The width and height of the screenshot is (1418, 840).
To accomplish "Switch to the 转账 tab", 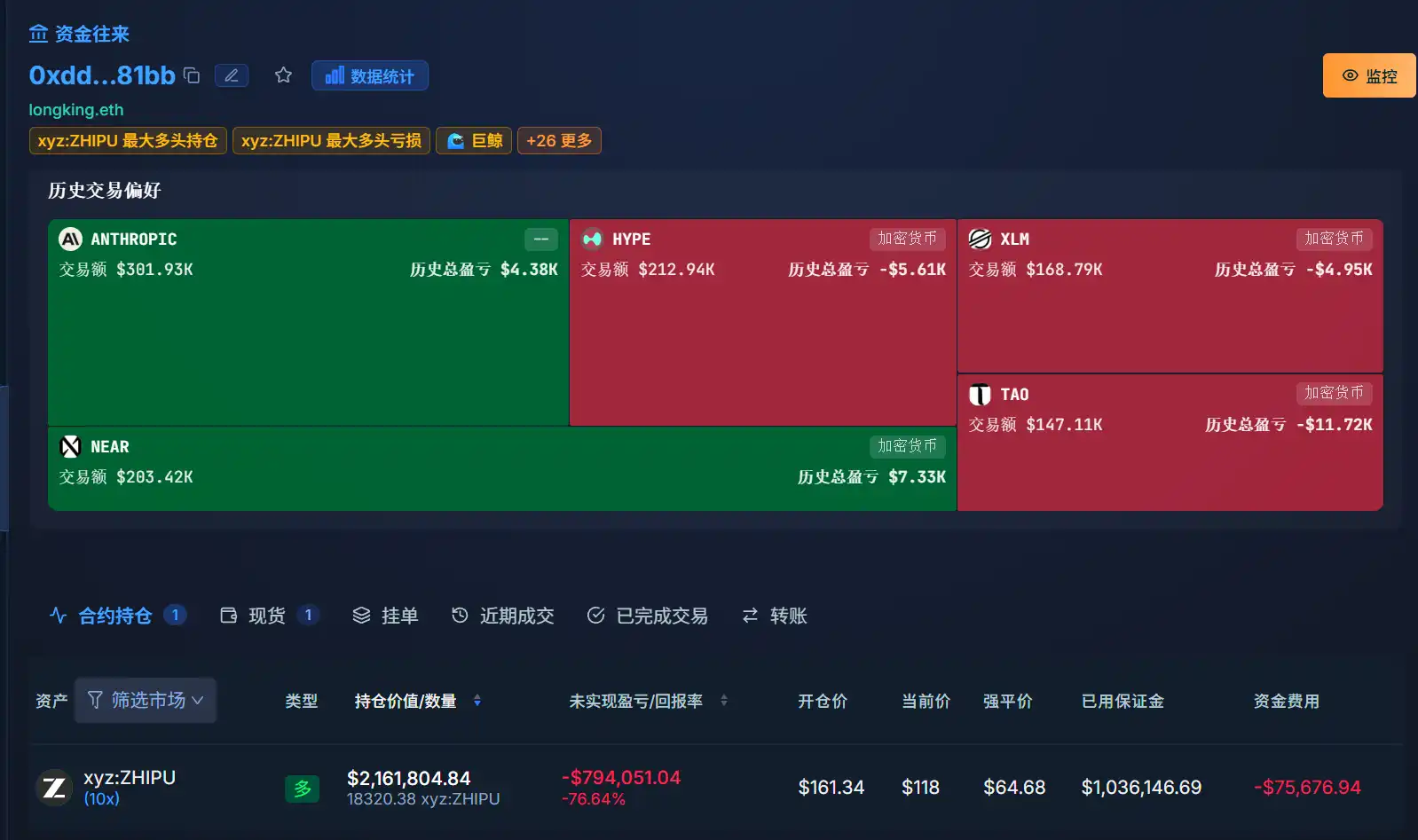I will [775, 616].
